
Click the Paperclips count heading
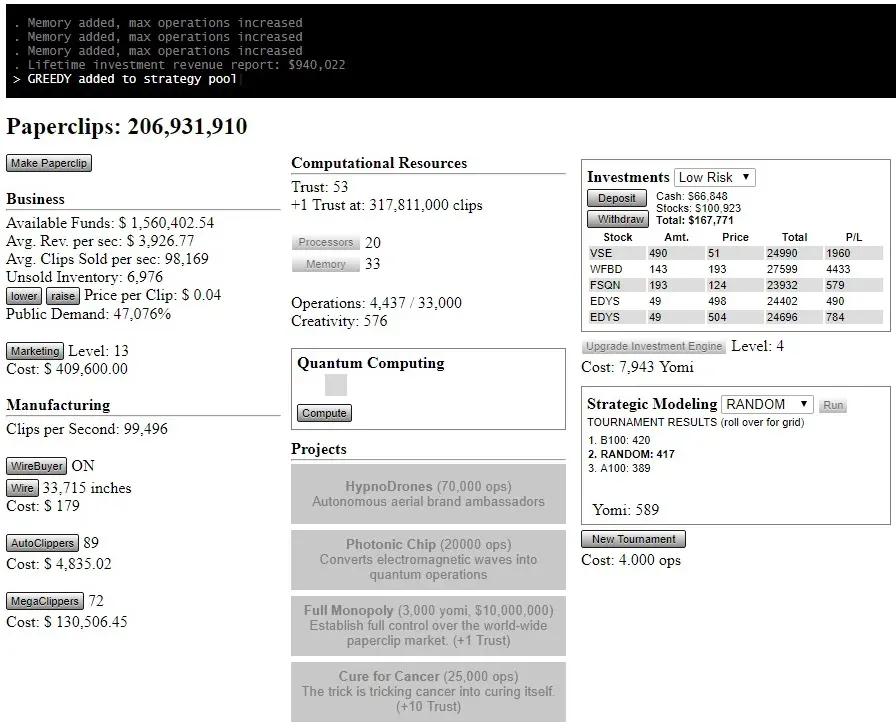click(x=126, y=127)
